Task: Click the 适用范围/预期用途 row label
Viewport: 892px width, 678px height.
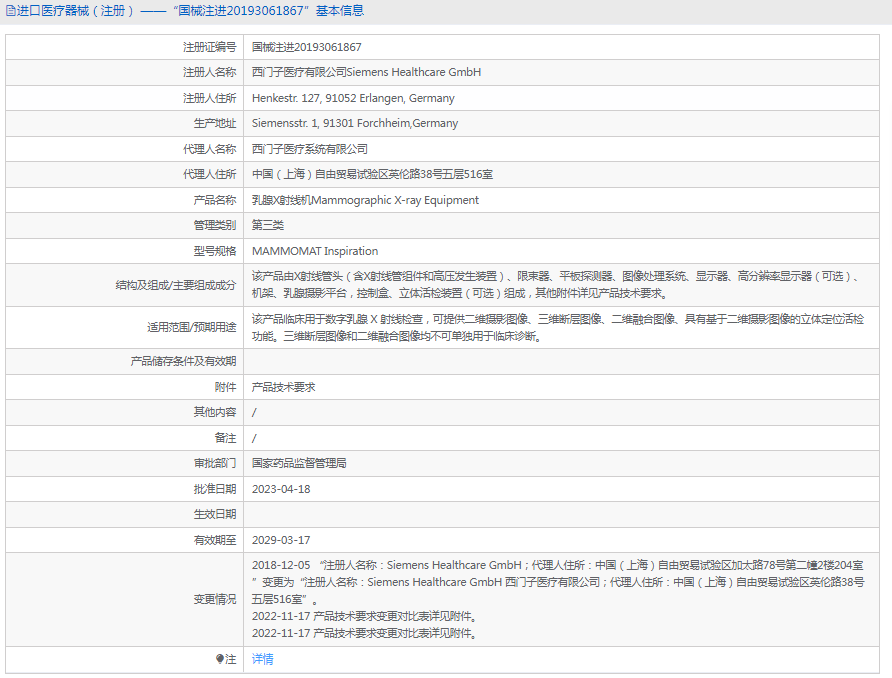Action: (192, 328)
